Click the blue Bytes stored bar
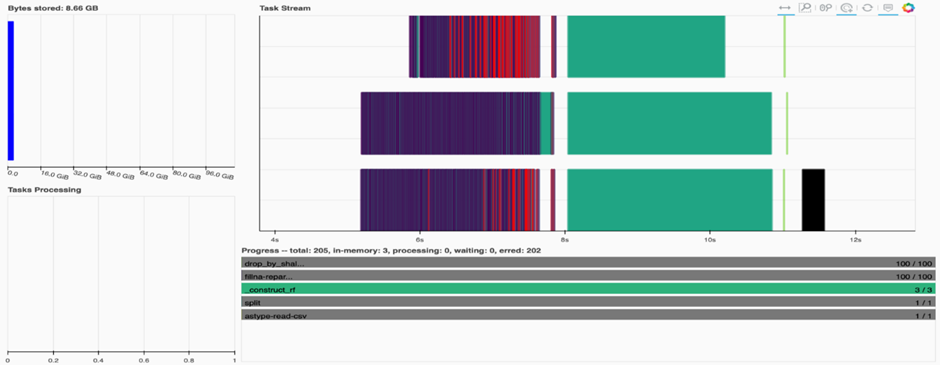This screenshot has height=365, width=940. point(11,91)
